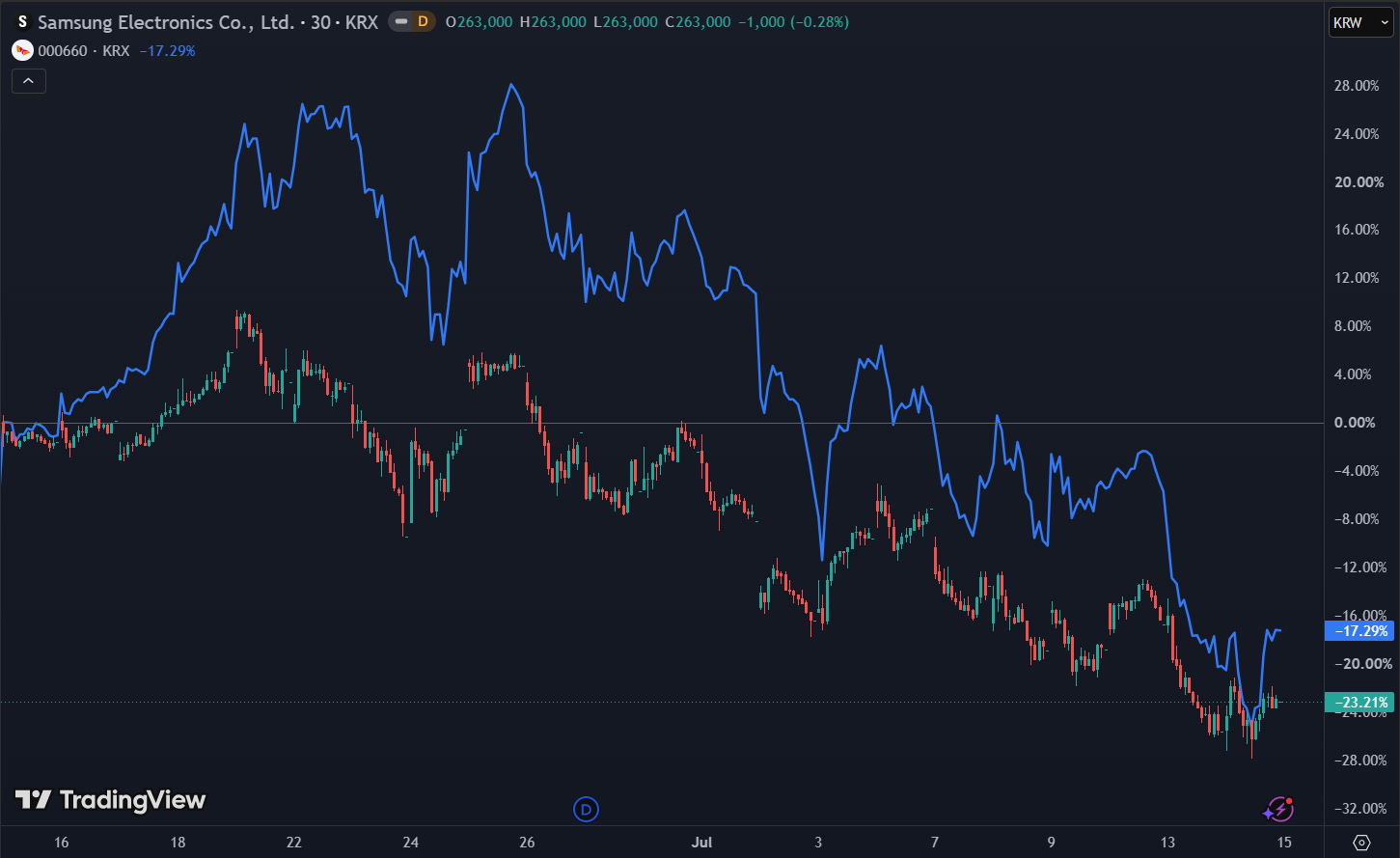Click the Jul label on the time axis
This screenshot has width=1400, height=858.
701,843
